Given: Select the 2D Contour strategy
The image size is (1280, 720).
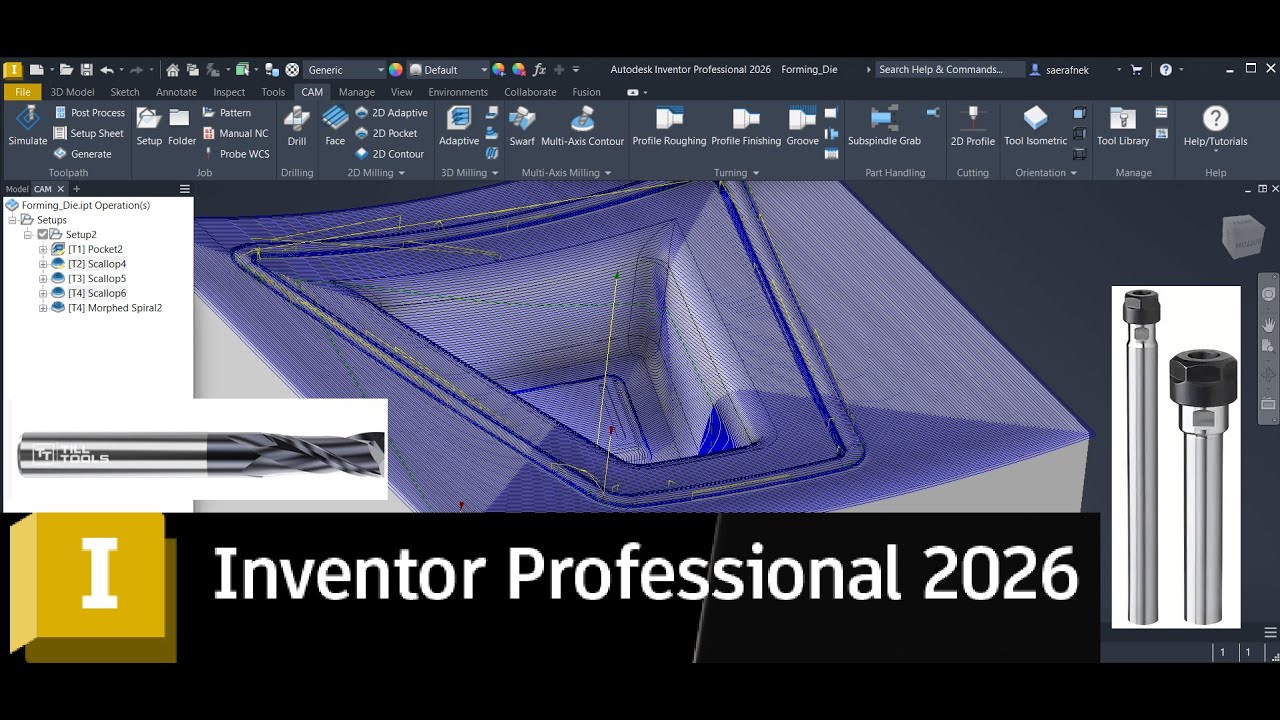Looking at the screenshot, I should click(389, 154).
